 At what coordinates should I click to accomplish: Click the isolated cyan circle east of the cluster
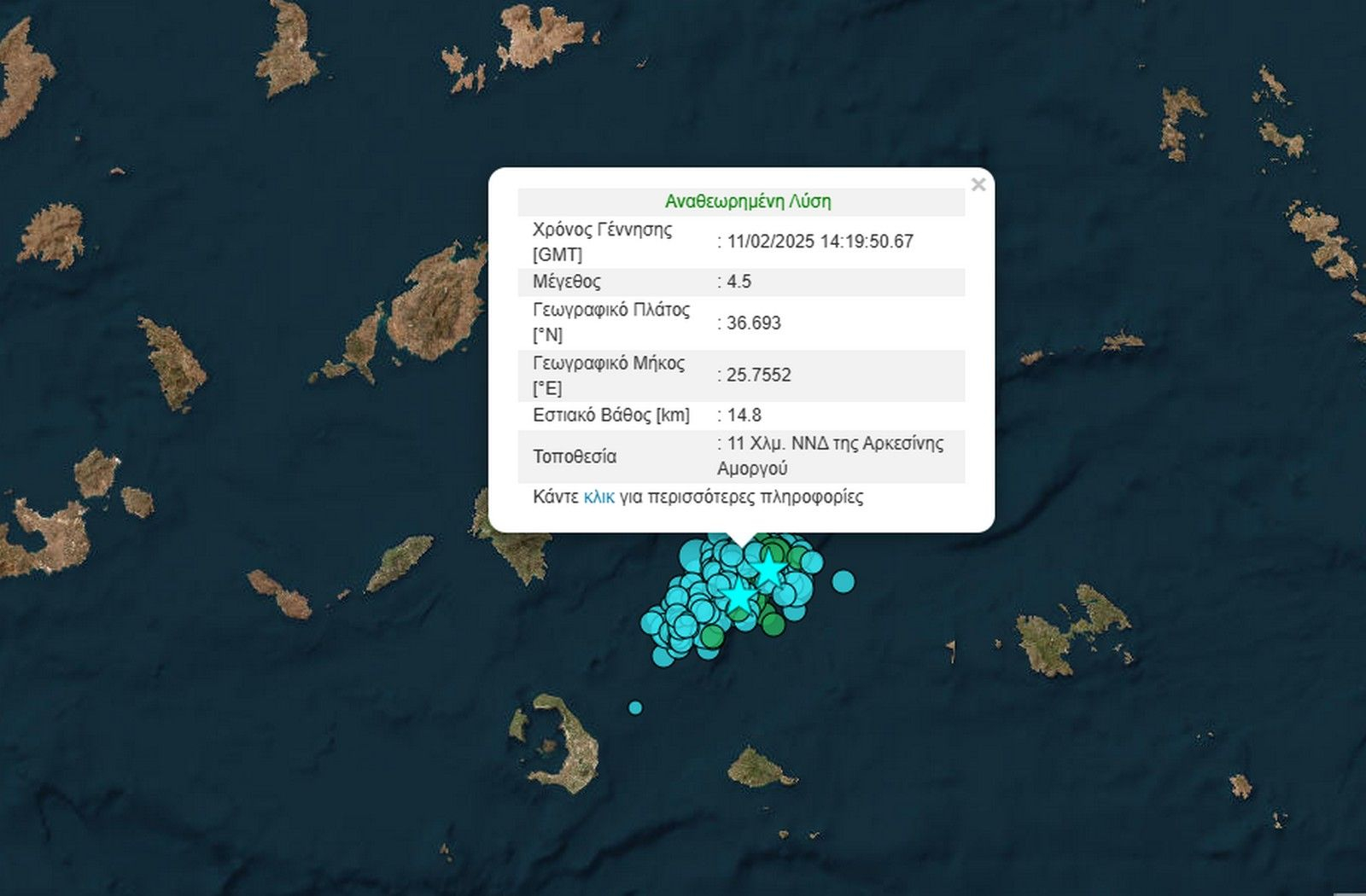(x=844, y=582)
